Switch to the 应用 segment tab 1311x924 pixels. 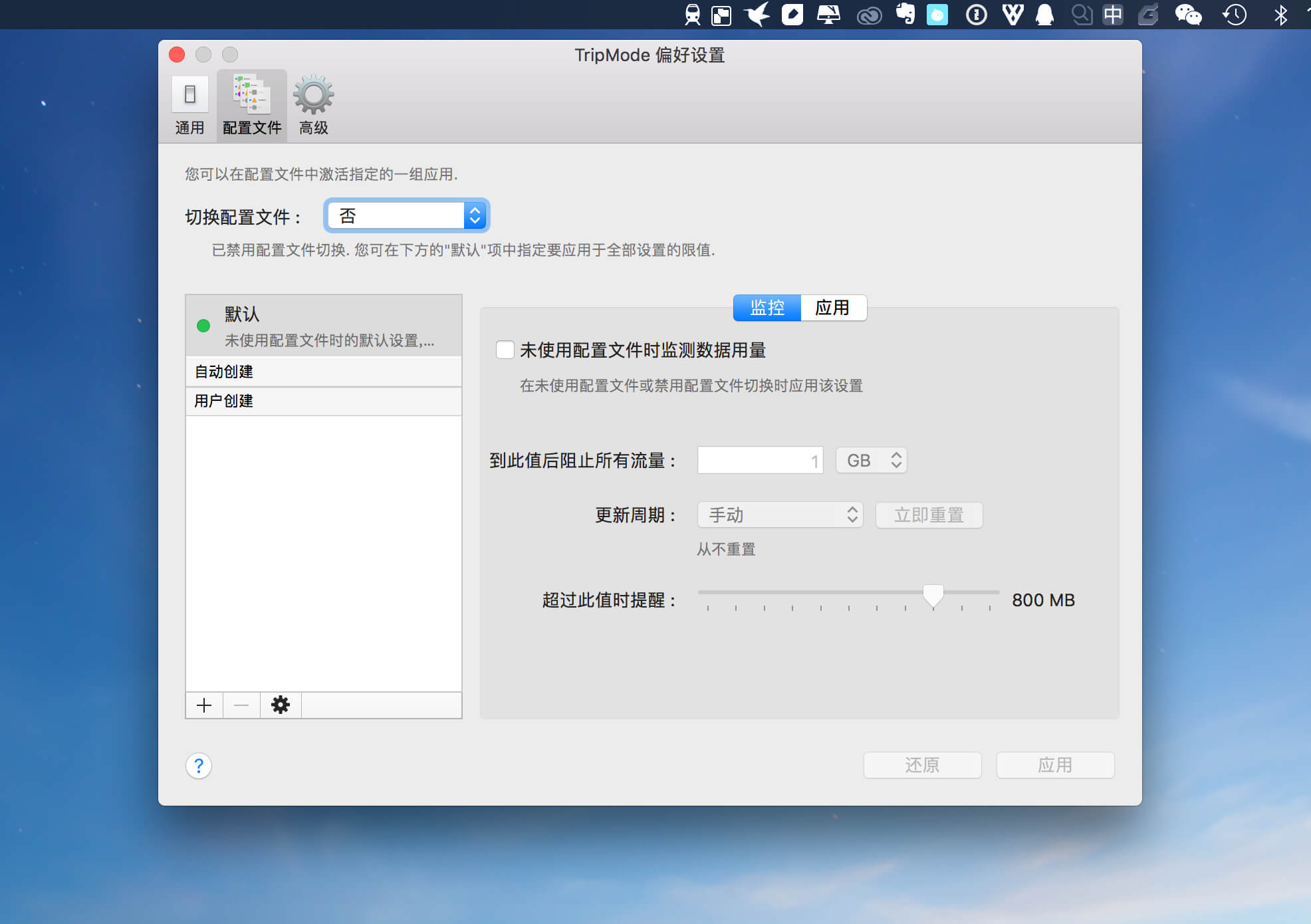(x=833, y=308)
